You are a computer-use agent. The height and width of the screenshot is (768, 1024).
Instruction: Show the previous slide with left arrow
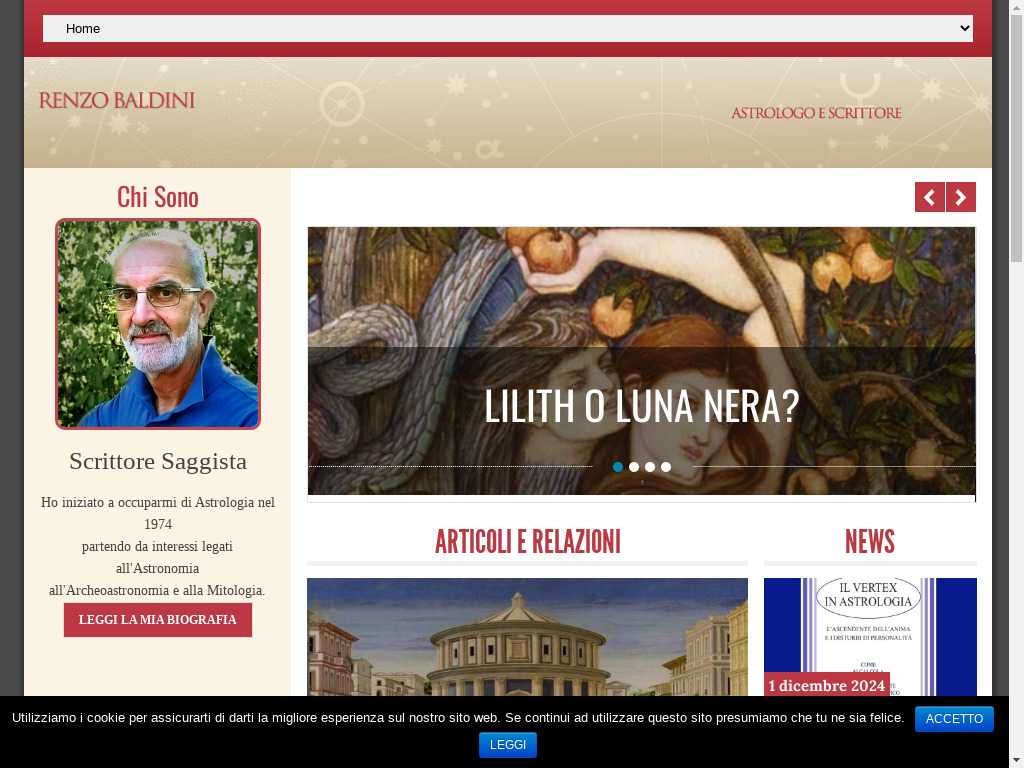(x=929, y=197)
